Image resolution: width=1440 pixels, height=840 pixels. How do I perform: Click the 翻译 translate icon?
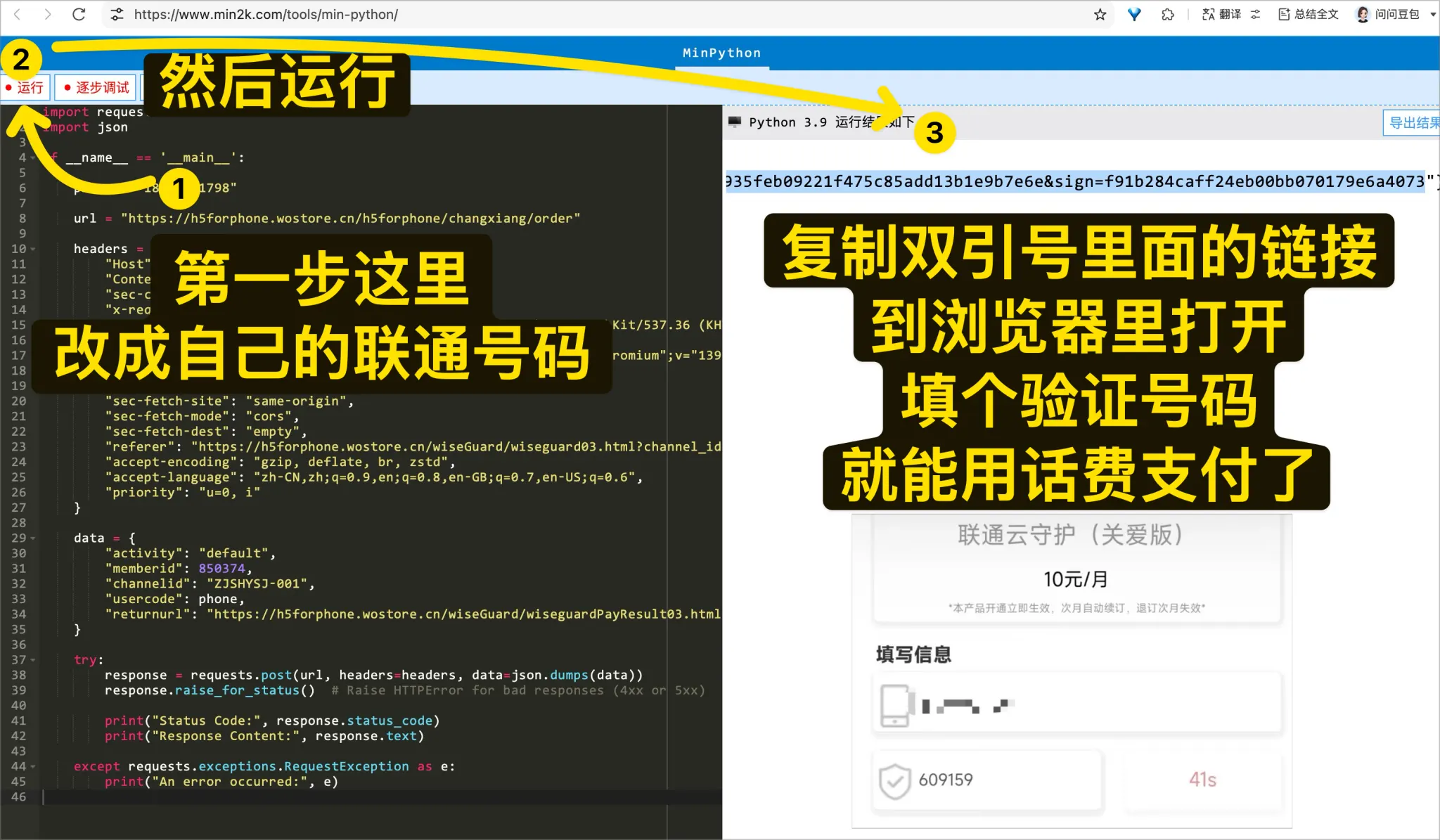pos(1221,14)
